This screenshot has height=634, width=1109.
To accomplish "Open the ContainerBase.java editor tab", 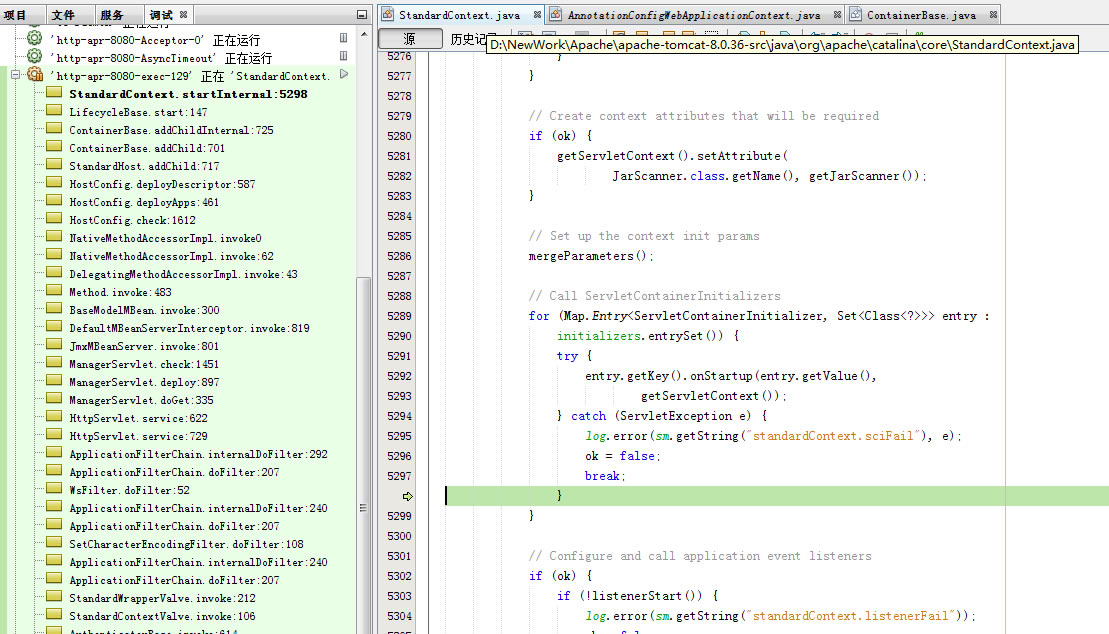I will click(x=922, y=15).
